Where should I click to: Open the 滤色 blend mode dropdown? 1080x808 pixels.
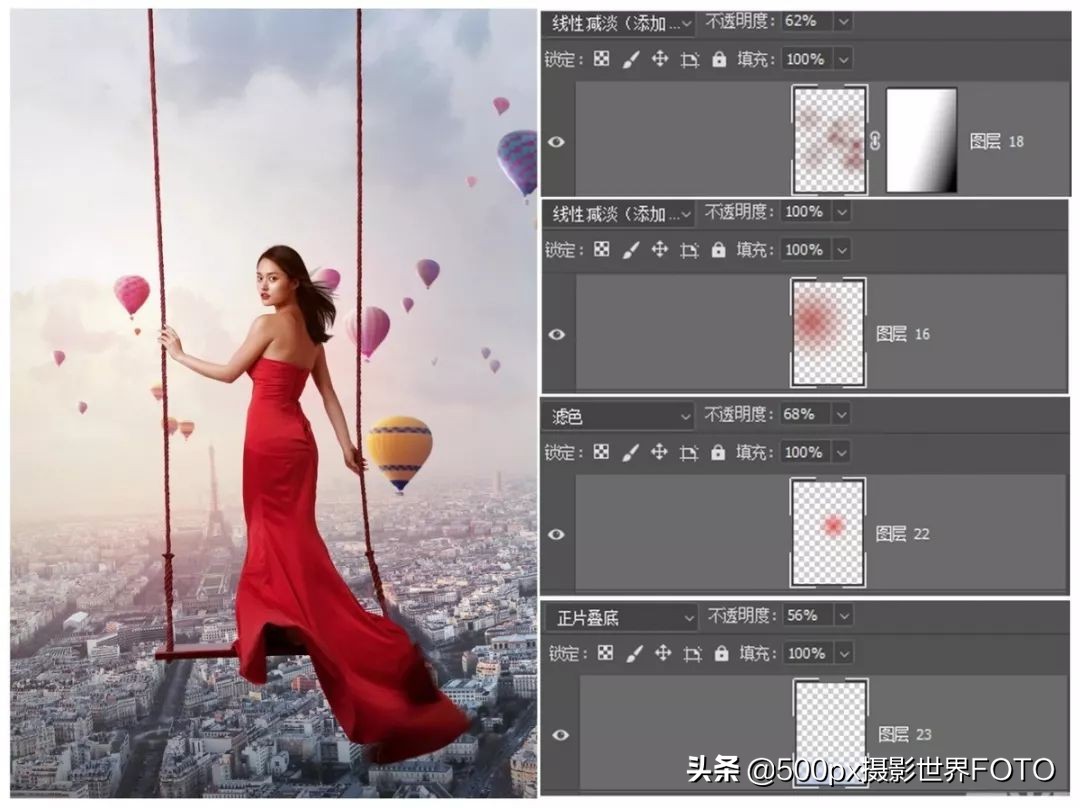point(620,416)
